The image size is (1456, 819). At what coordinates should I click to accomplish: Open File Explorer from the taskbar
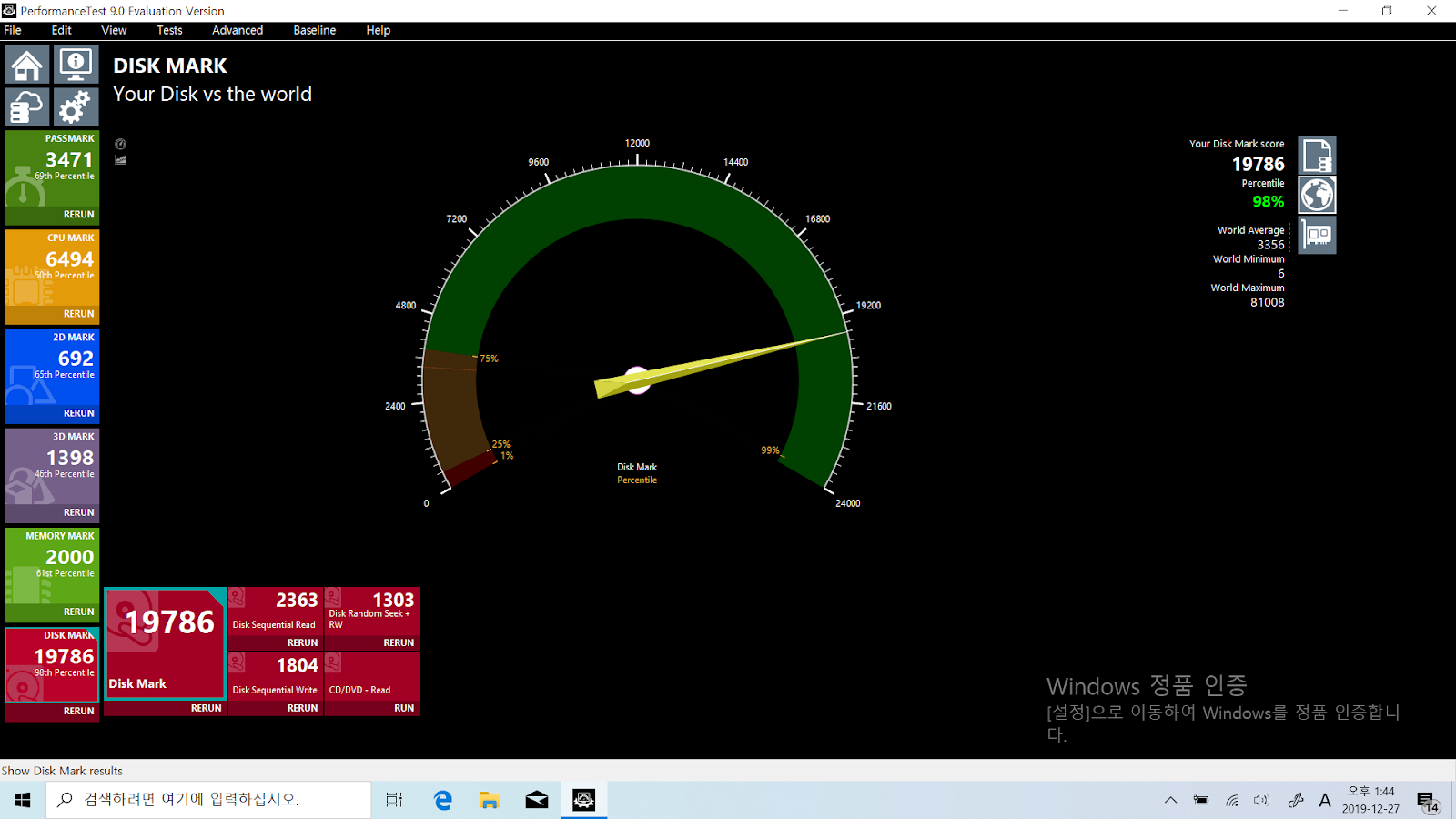click(490, 800)
